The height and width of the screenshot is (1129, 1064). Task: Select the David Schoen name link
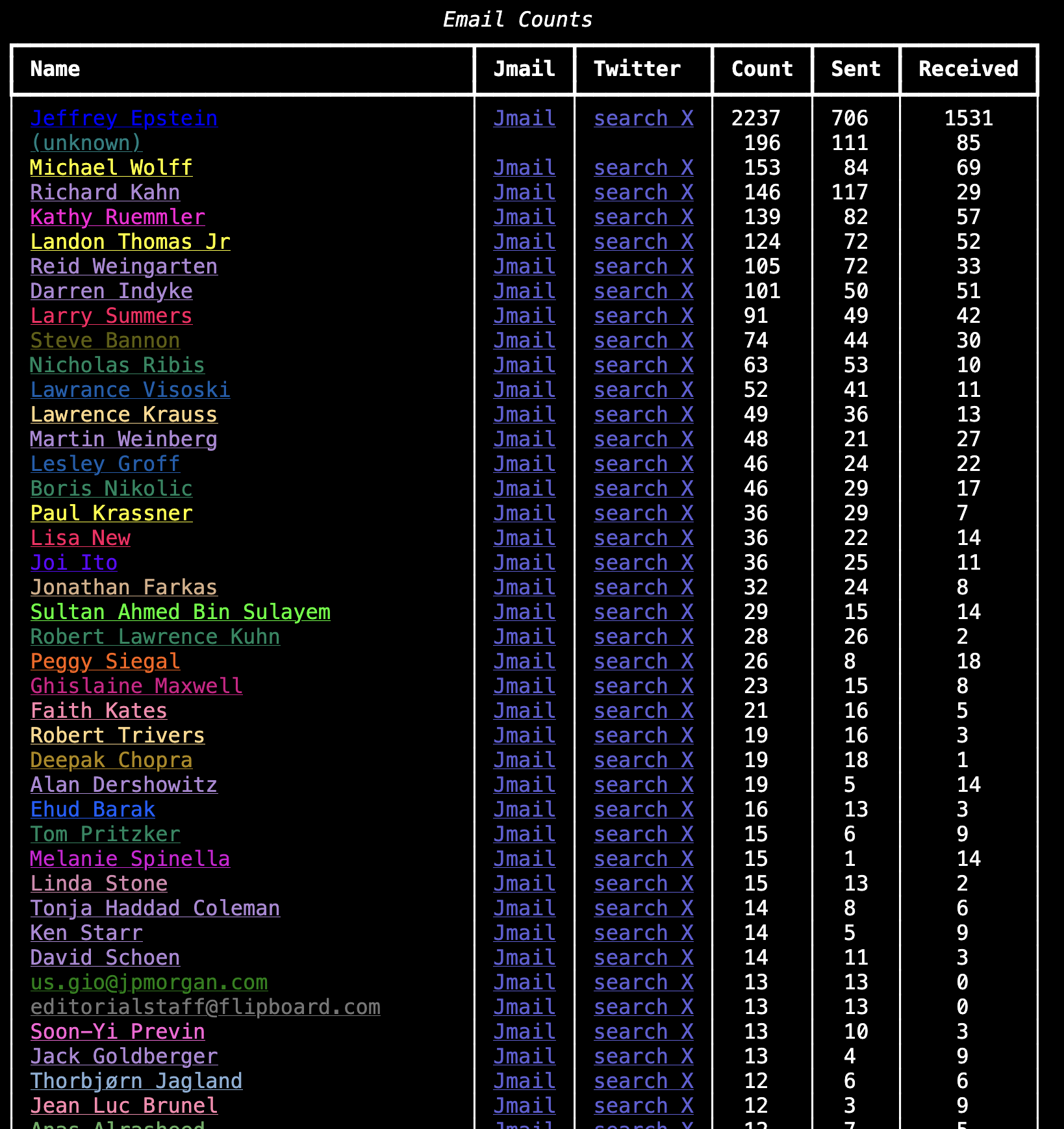pos(105,958)
